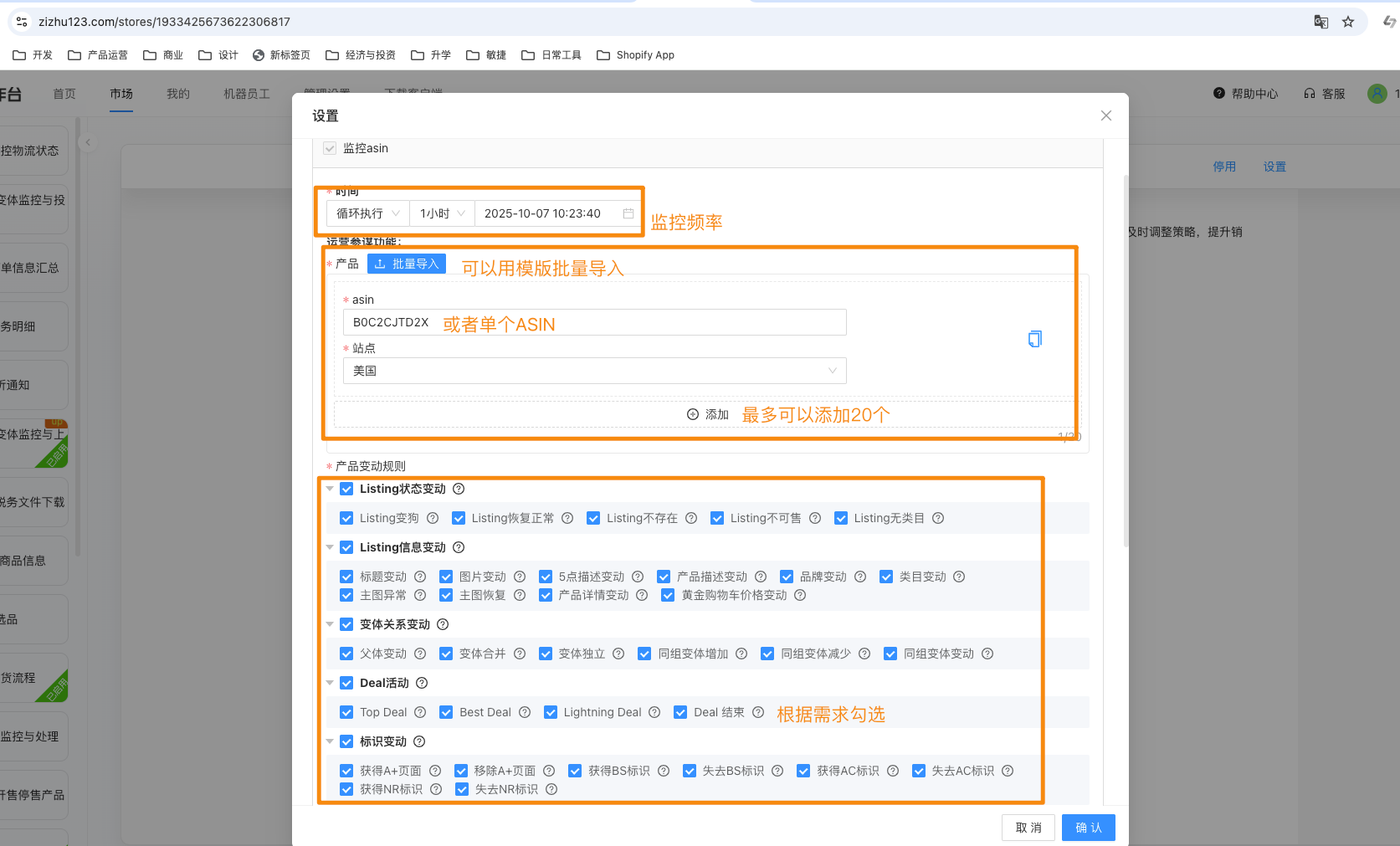Viewport: 1400px width, 846px height.
Task: Click the 批量导入 button
Action: pos(407,264)
